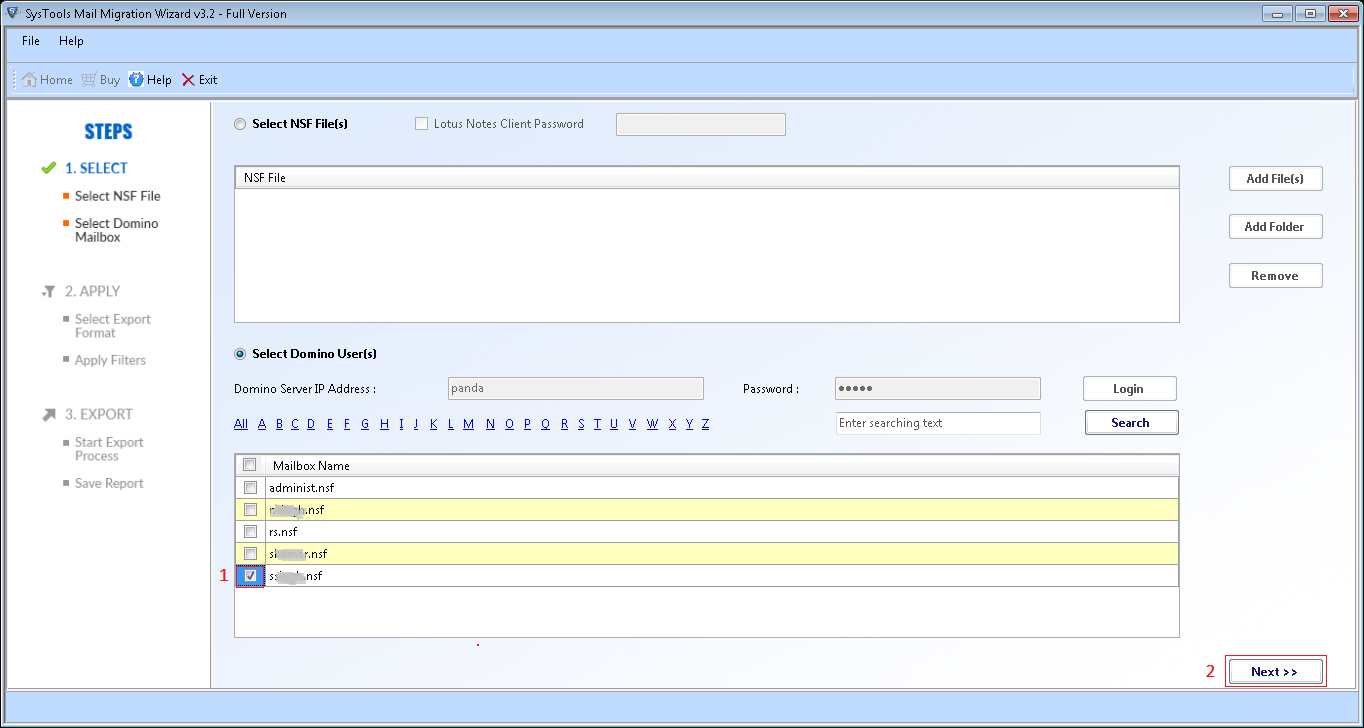
Task: Filter mailboxes by letter A
Action: (262, 424)
